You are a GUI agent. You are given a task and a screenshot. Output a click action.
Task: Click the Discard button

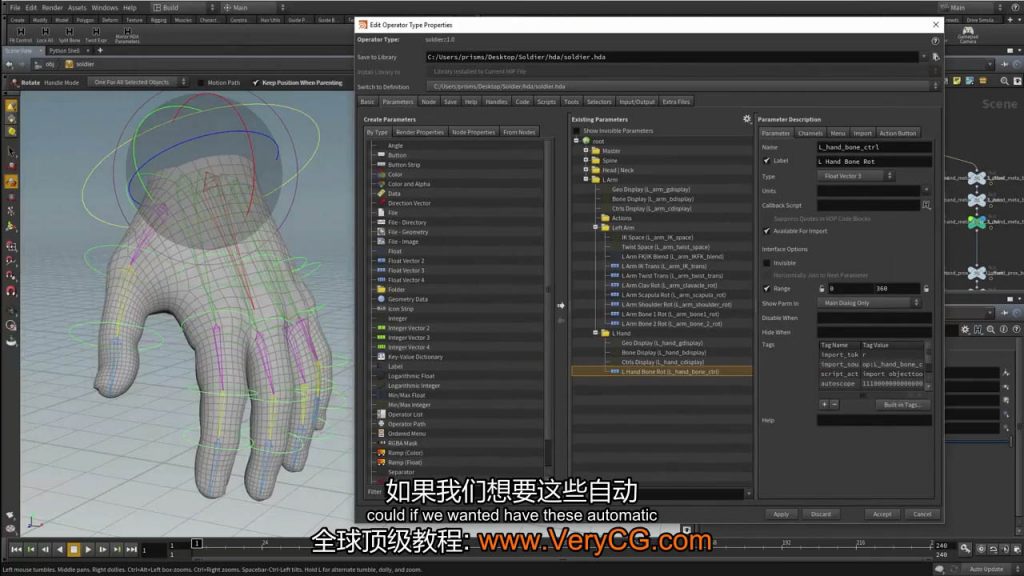[821, 514]
